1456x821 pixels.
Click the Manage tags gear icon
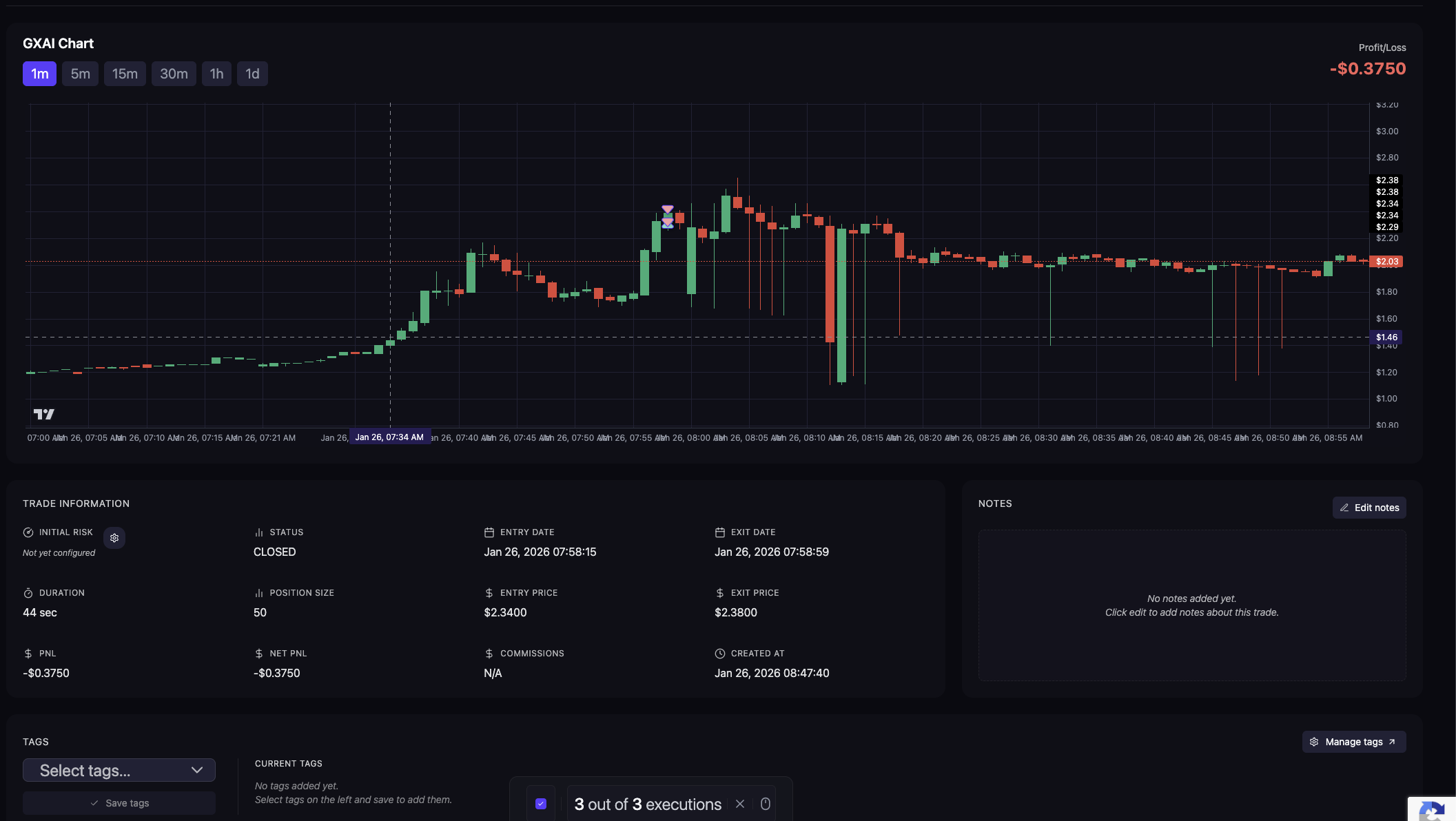[x=1314, y=742]
